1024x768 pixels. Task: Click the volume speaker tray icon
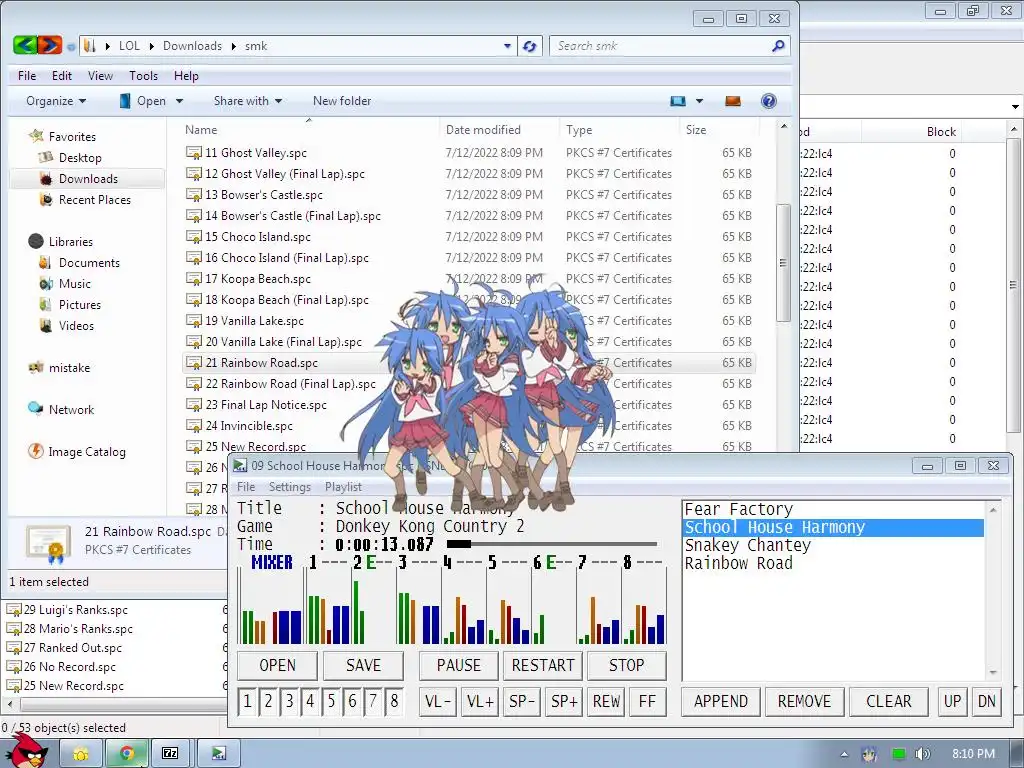[922, 754]
